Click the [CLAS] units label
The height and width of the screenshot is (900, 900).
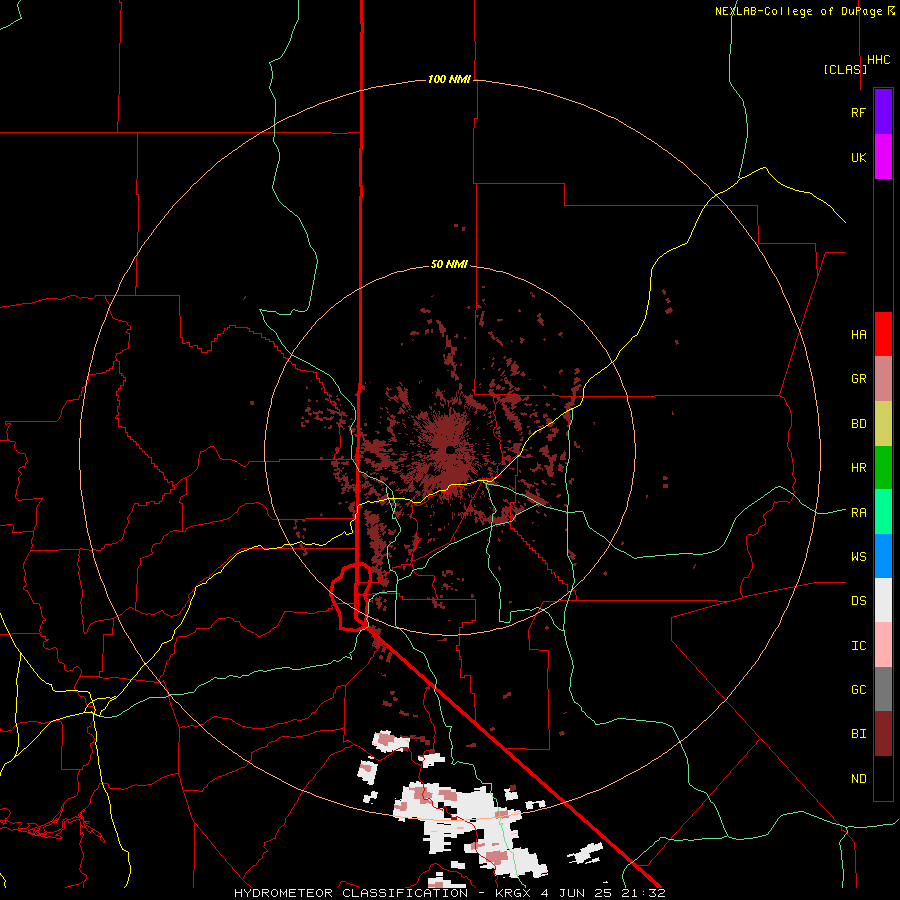845,69
